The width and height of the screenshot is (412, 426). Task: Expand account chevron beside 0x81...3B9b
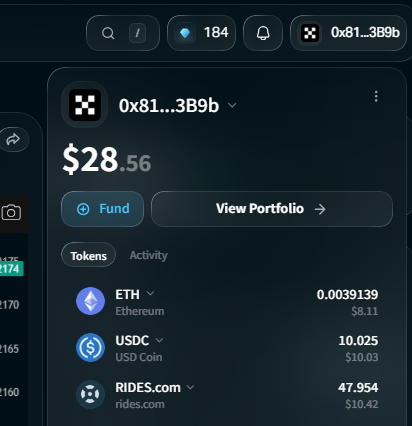(232, 105)
